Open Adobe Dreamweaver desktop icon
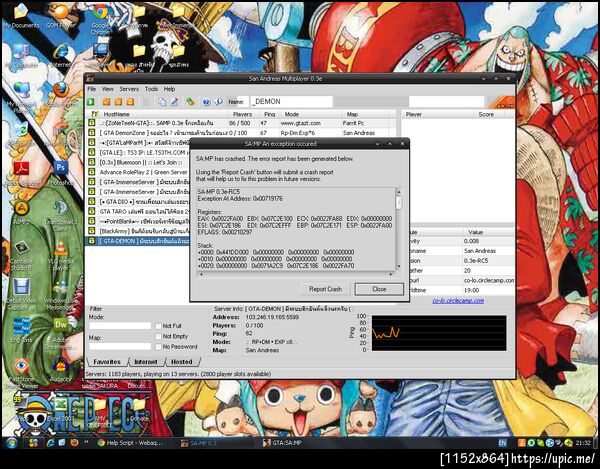The image size is (600, 469). [60, 332]
